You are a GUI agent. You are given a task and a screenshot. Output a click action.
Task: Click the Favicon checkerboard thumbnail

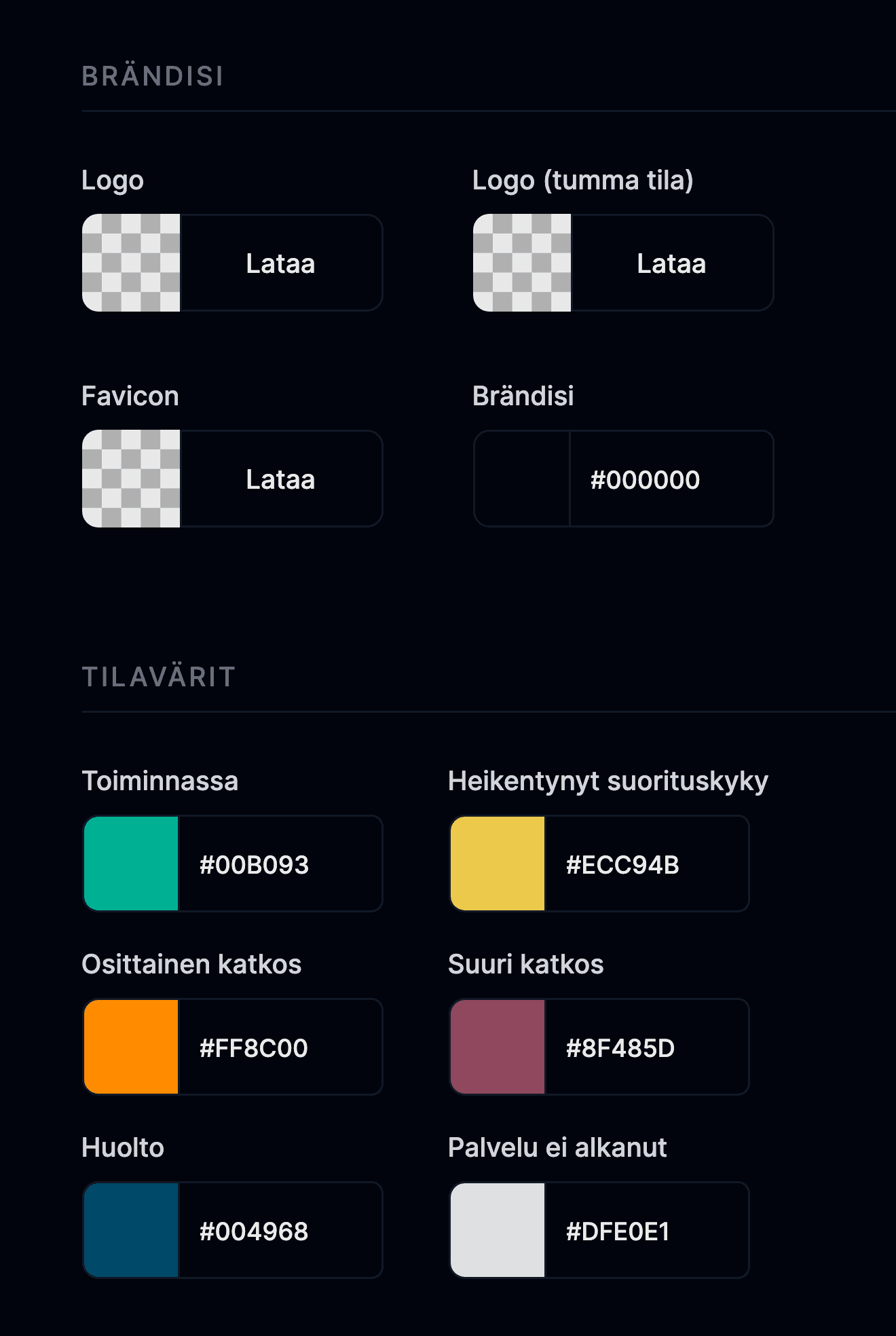tap(131, 479)
